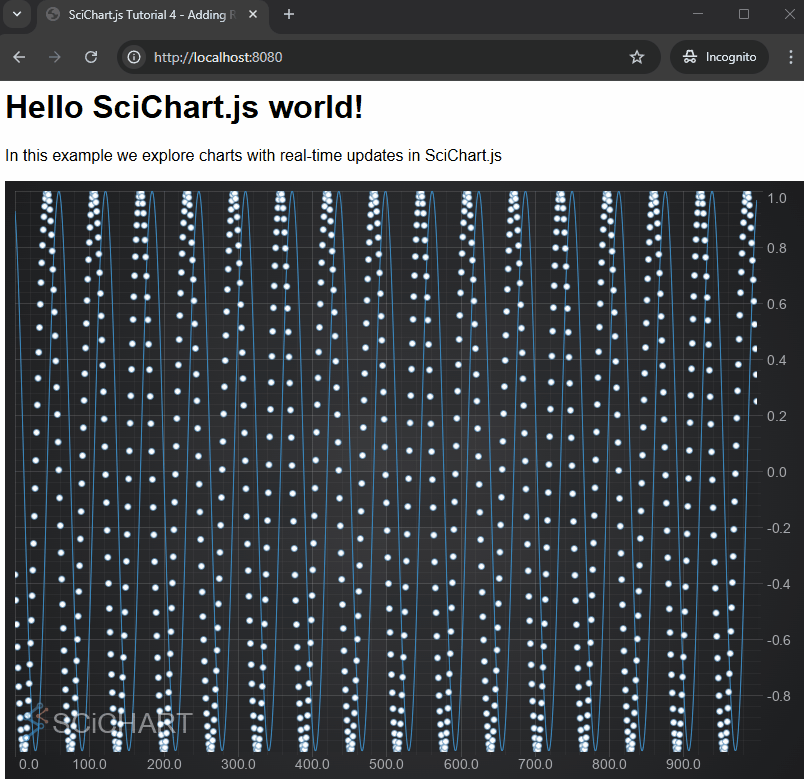Focus the localhost:8080 address bar
The image size is (804, 779).
(380, 57)
